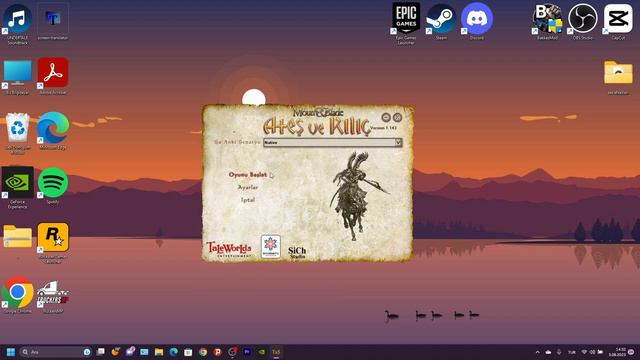This screenshot has height=360, width=640.
Task: Select the This PC monitor desktop icon
Action: click(x=18, y=77)
